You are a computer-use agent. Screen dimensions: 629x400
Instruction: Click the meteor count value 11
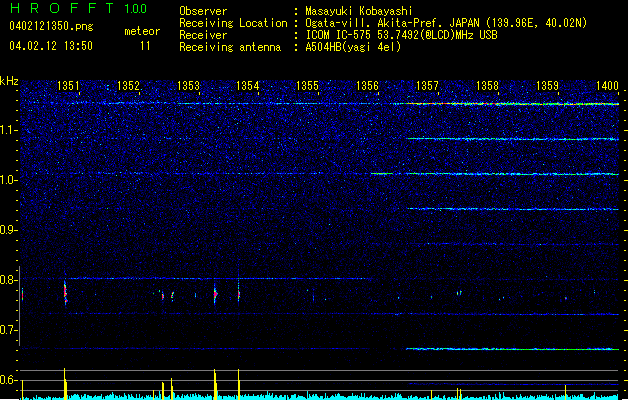(145, 46)
